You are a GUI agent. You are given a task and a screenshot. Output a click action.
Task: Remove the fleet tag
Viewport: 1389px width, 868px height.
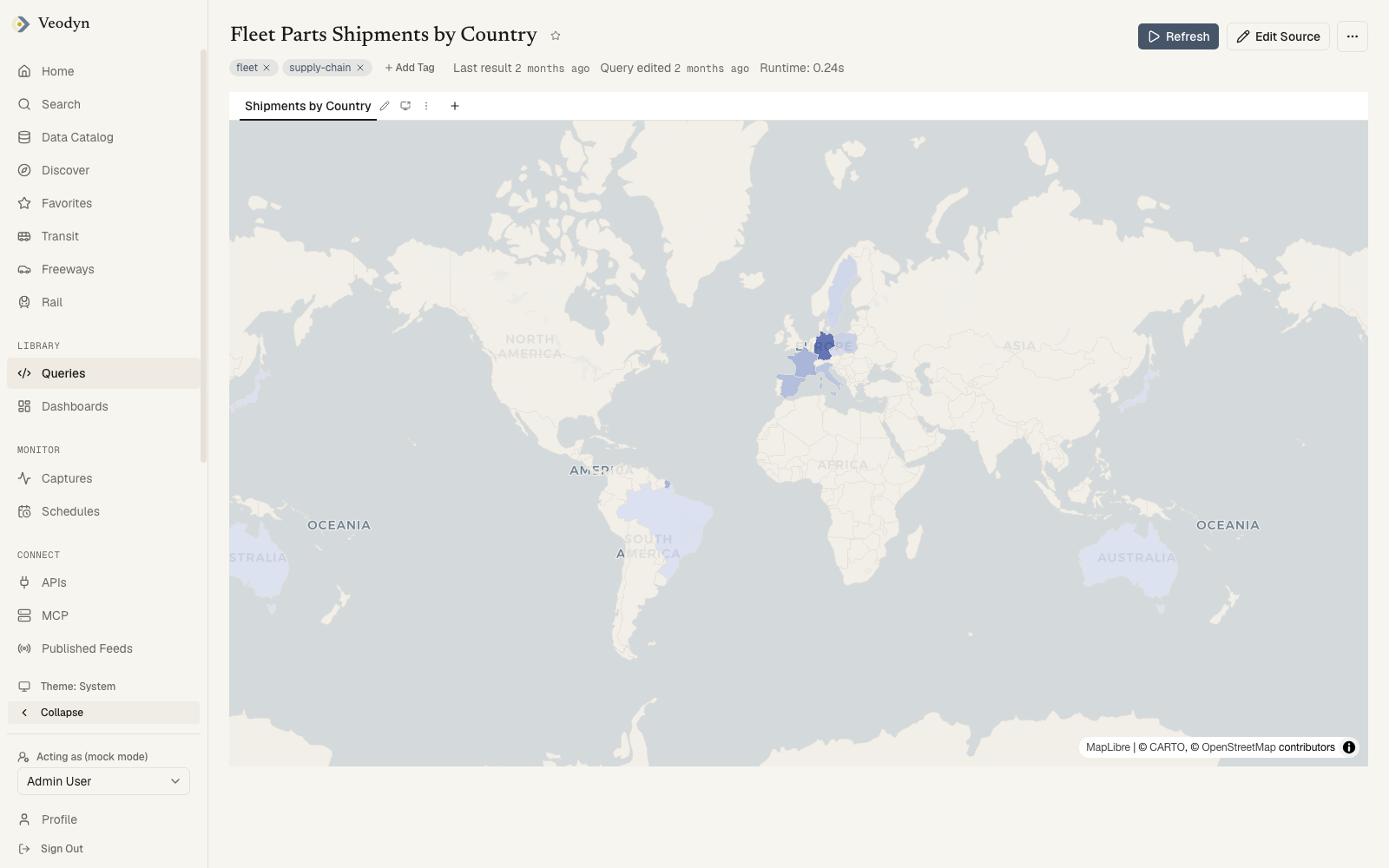coord(267,68)
